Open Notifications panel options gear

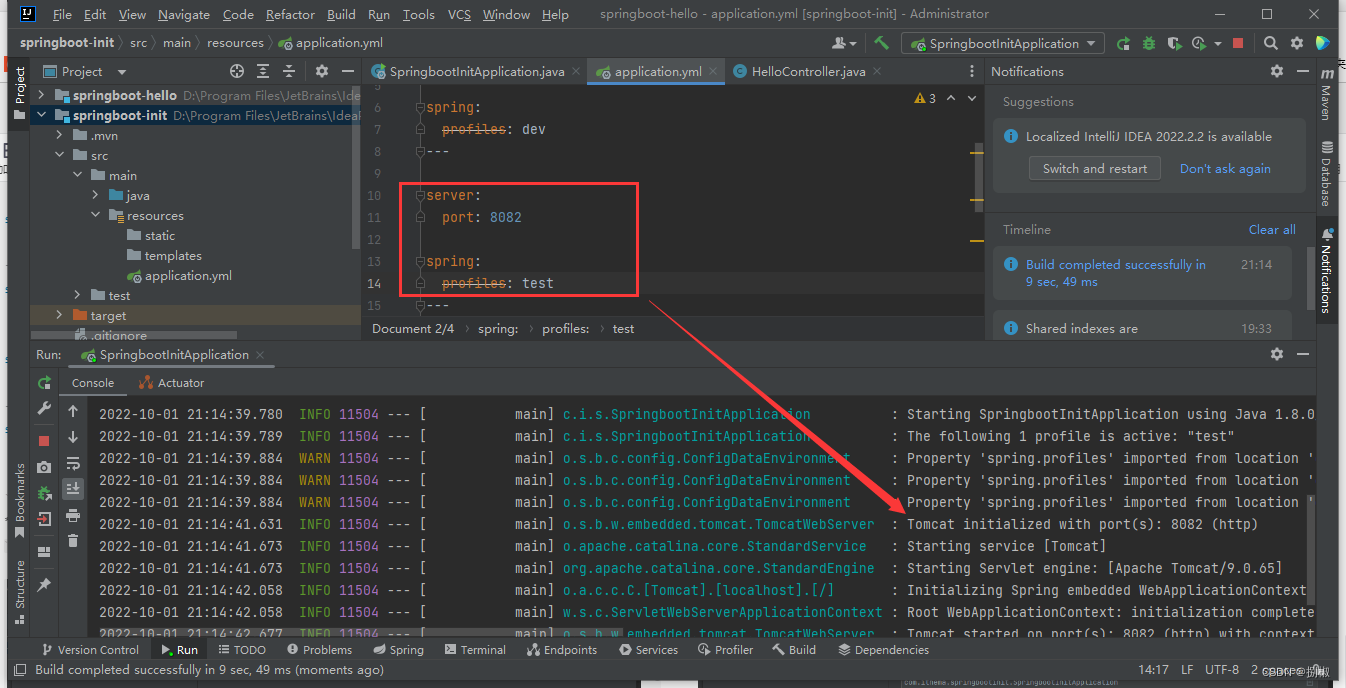coord(1277,71)
